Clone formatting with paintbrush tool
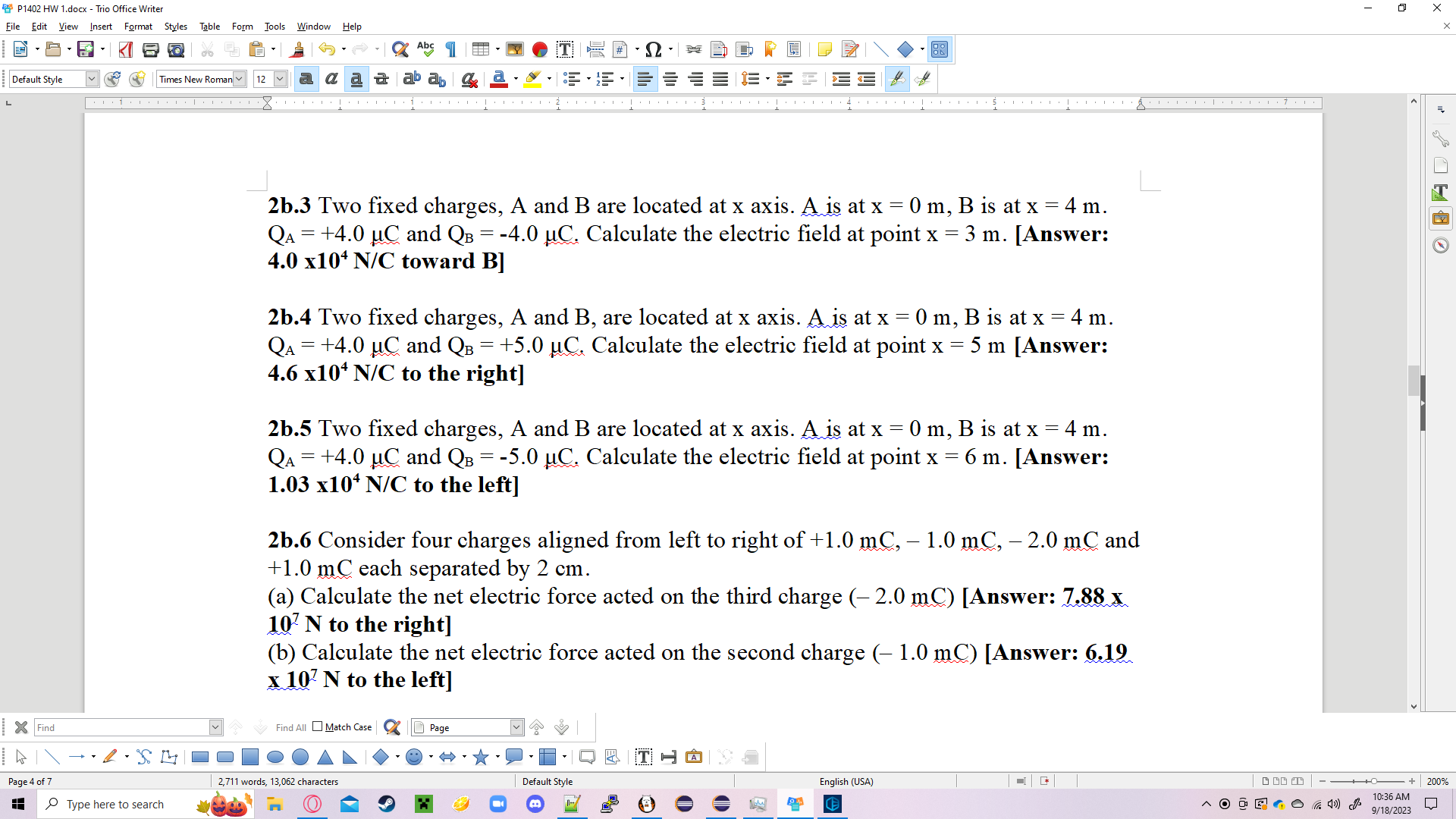This screenshot has height=819, width=1456. [x=297, y=49]
